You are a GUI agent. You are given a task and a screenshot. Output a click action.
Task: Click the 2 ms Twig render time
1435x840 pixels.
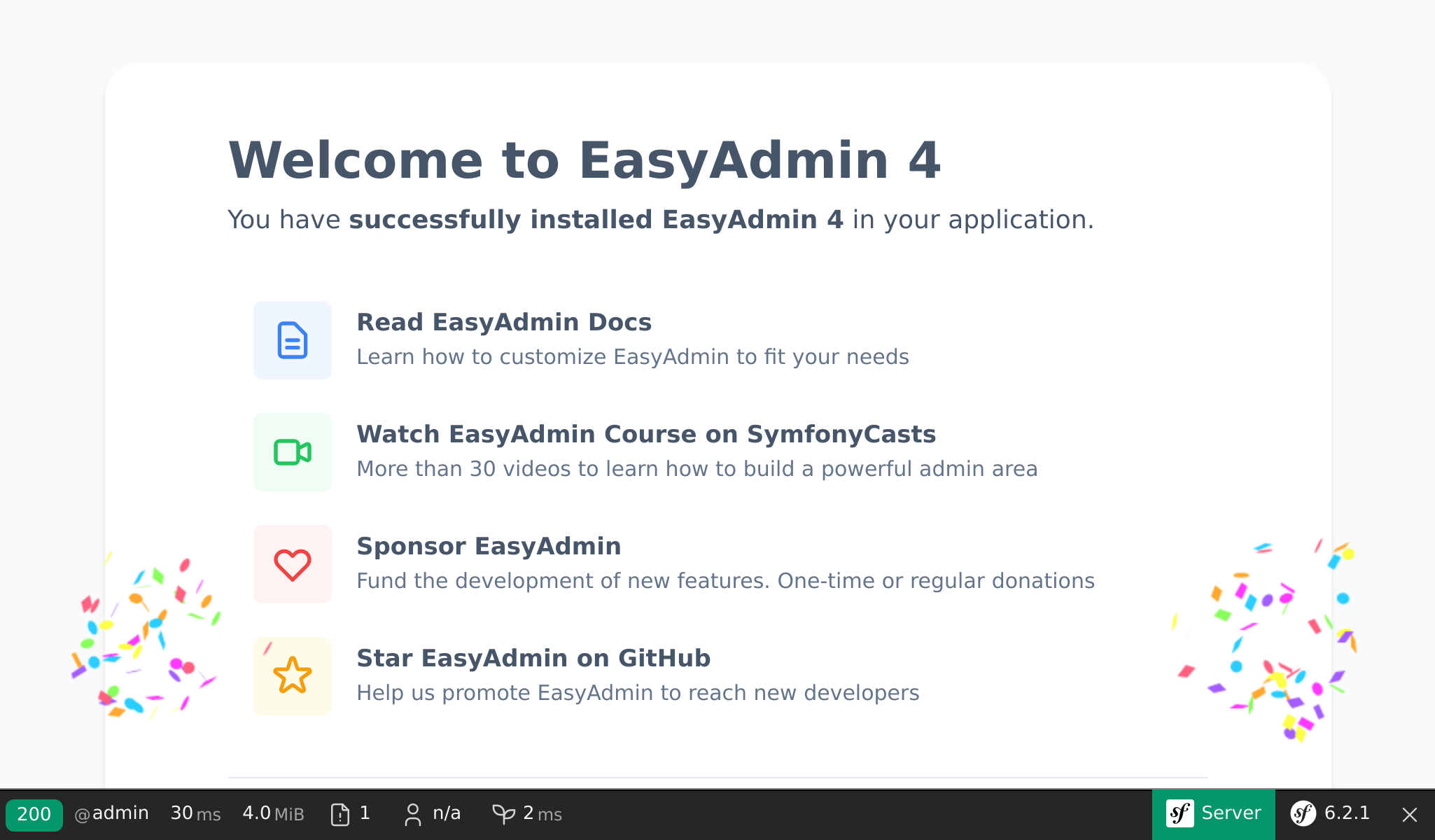pyautogui.click(x=542, y=813)
